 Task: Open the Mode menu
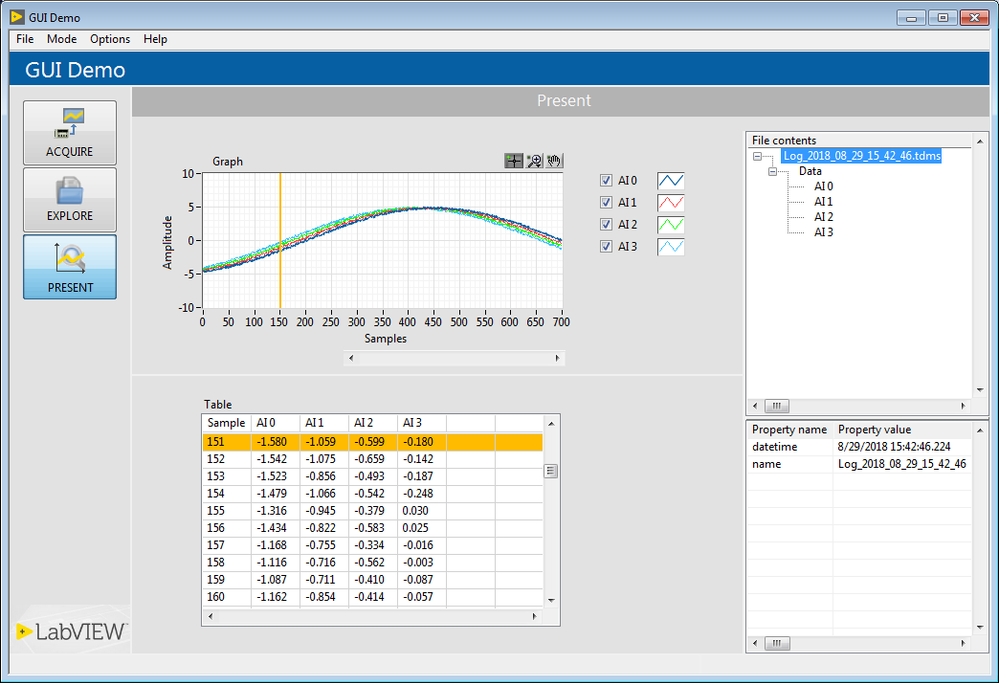tap(62, 39)
